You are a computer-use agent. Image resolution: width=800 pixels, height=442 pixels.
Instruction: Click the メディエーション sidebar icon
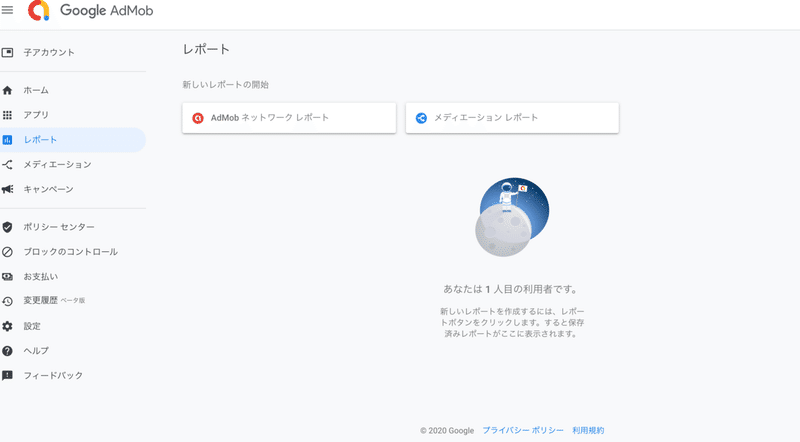click(x=7, y=164)
